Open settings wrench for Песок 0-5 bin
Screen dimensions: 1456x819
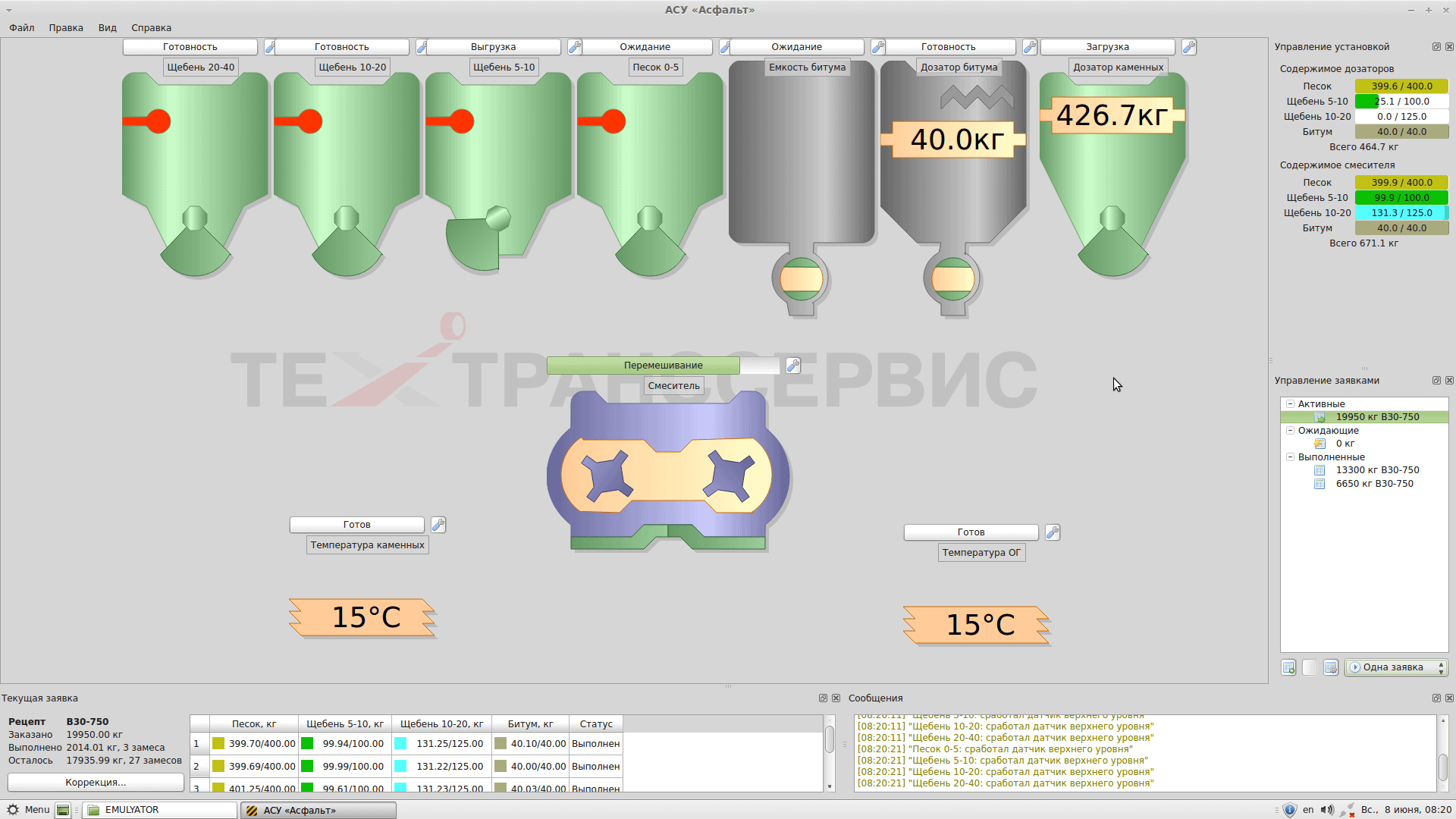(x=724, y=47)
